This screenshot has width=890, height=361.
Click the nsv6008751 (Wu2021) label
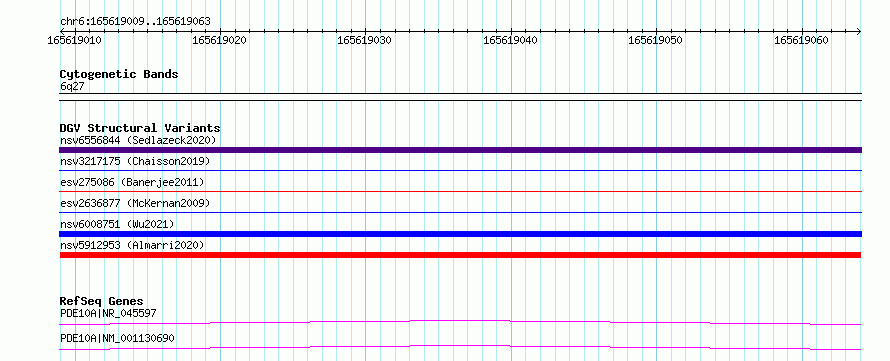[x=117, y=224]
